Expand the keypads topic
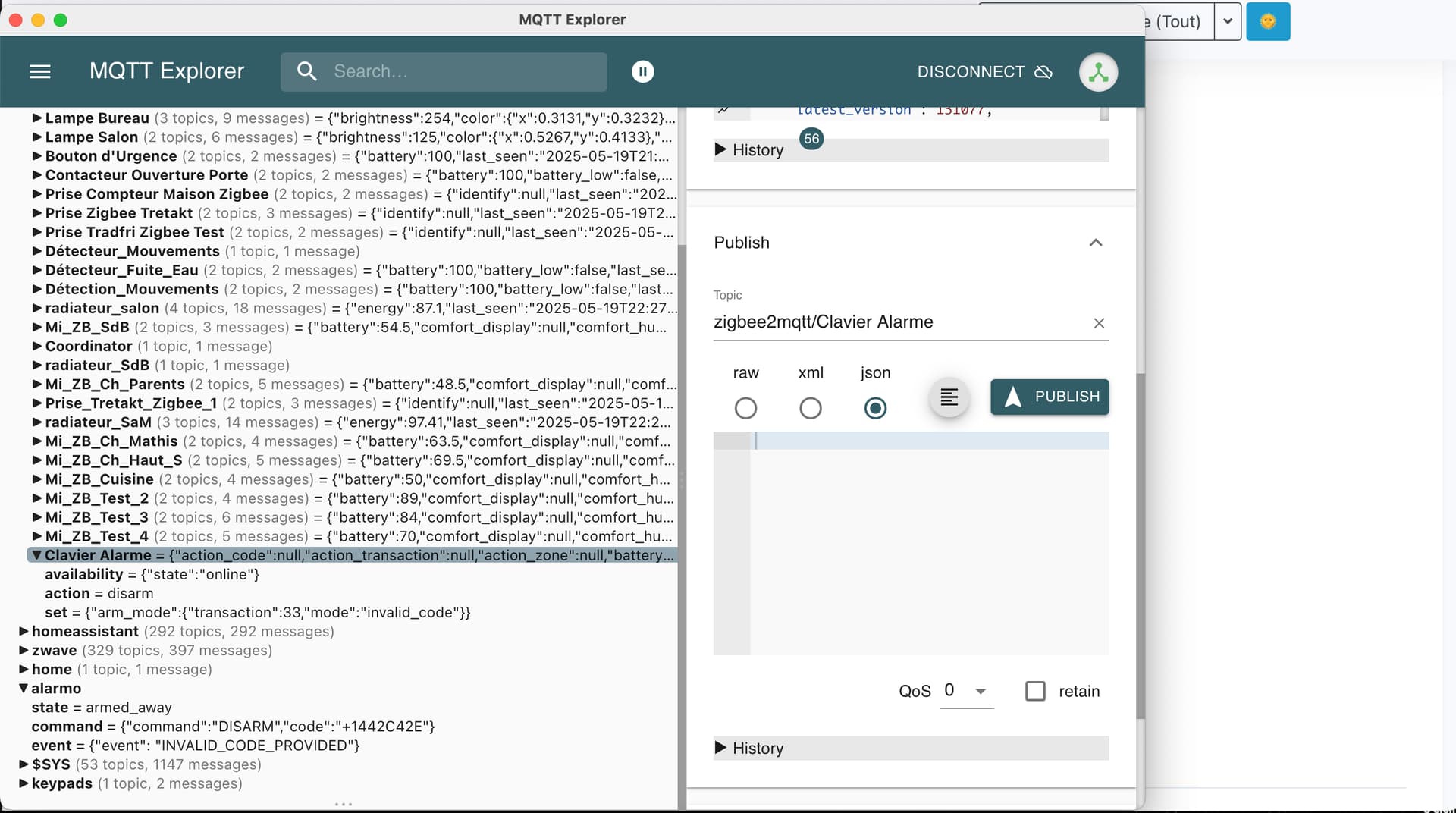The height and width of the screenshot is (813, 1456). pos(24,783)
